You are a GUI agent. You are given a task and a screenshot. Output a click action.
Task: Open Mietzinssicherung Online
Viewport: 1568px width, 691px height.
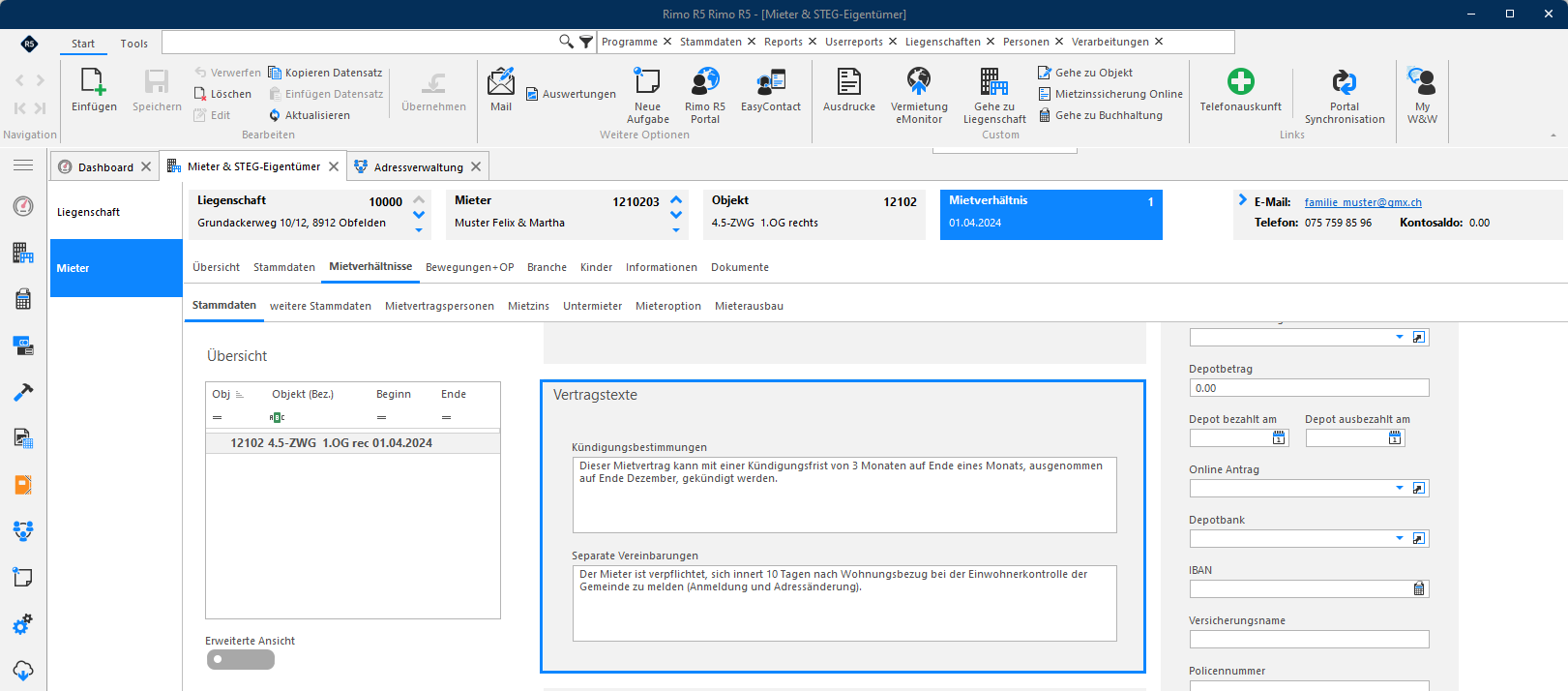click(x=1110, y=94)
